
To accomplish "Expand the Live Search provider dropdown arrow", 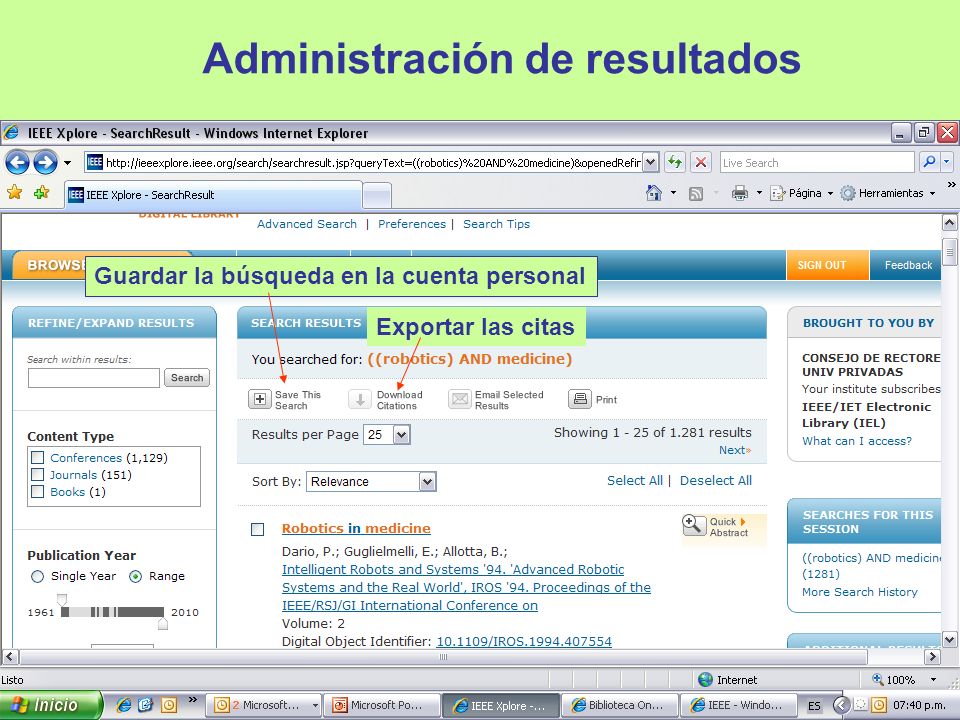I will (947, 162).
